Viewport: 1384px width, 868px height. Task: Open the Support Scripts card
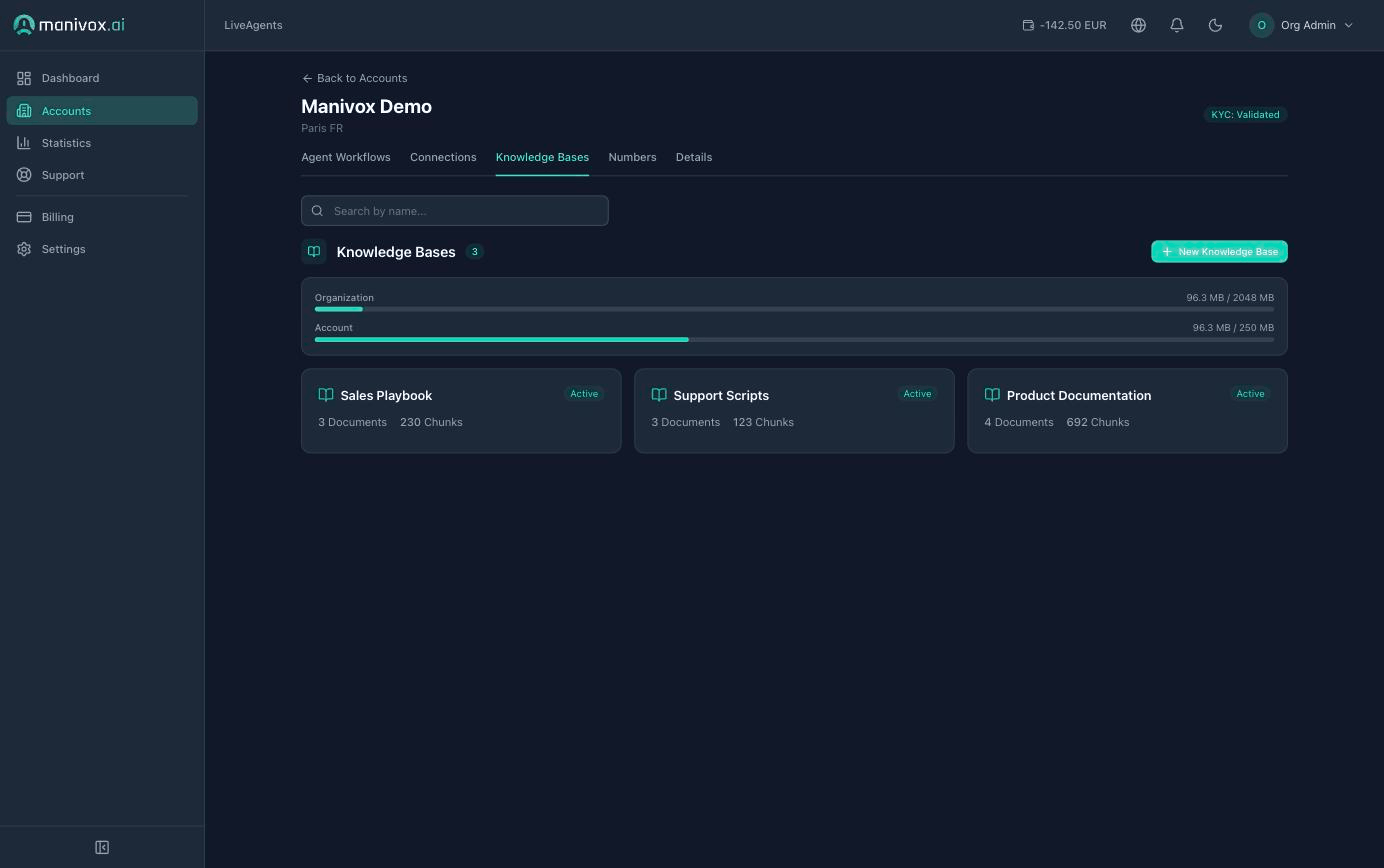[x=794, y=411]
